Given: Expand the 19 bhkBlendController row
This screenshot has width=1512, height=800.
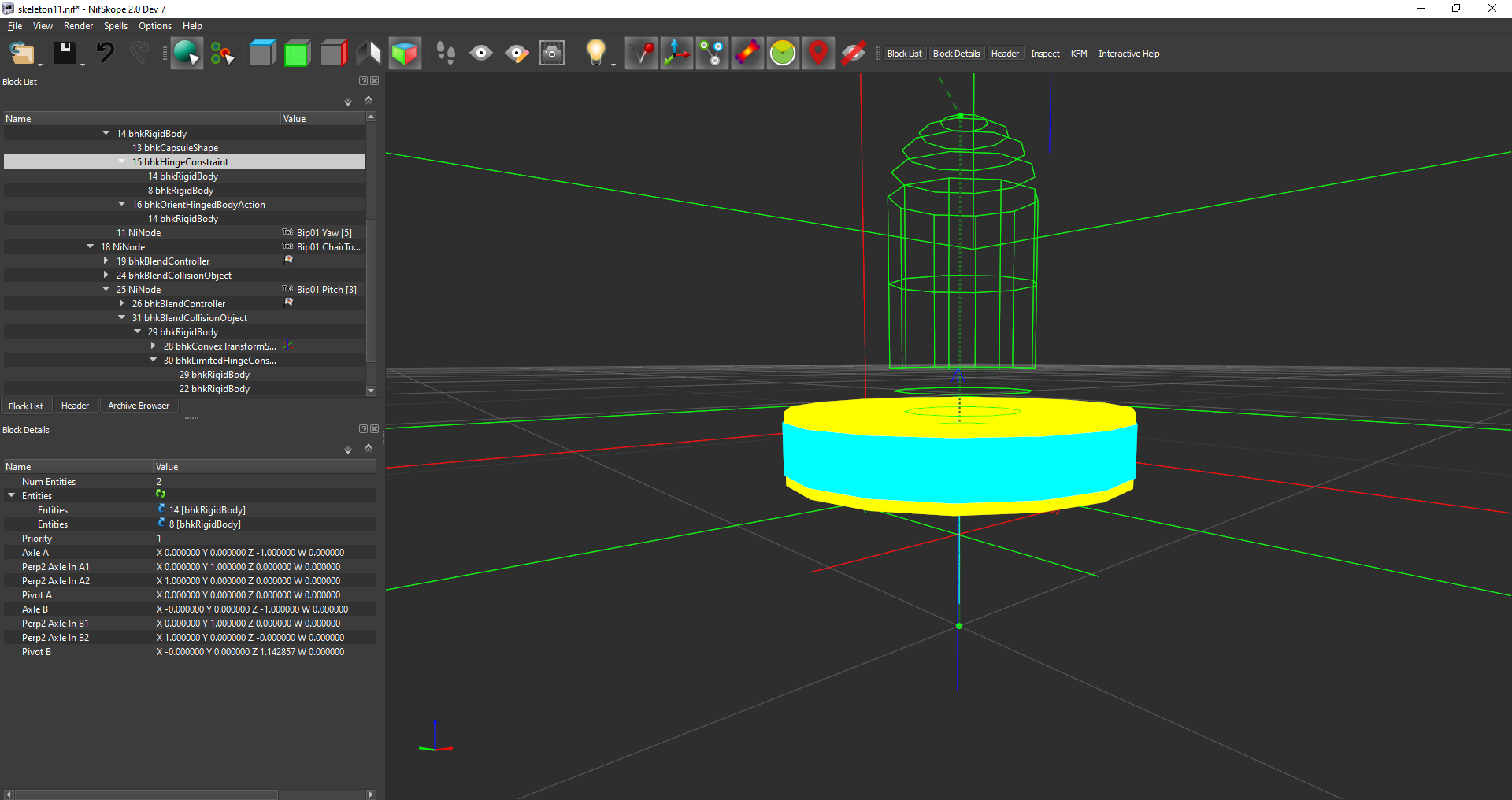Looking at the screenshot, I should 106,261.
